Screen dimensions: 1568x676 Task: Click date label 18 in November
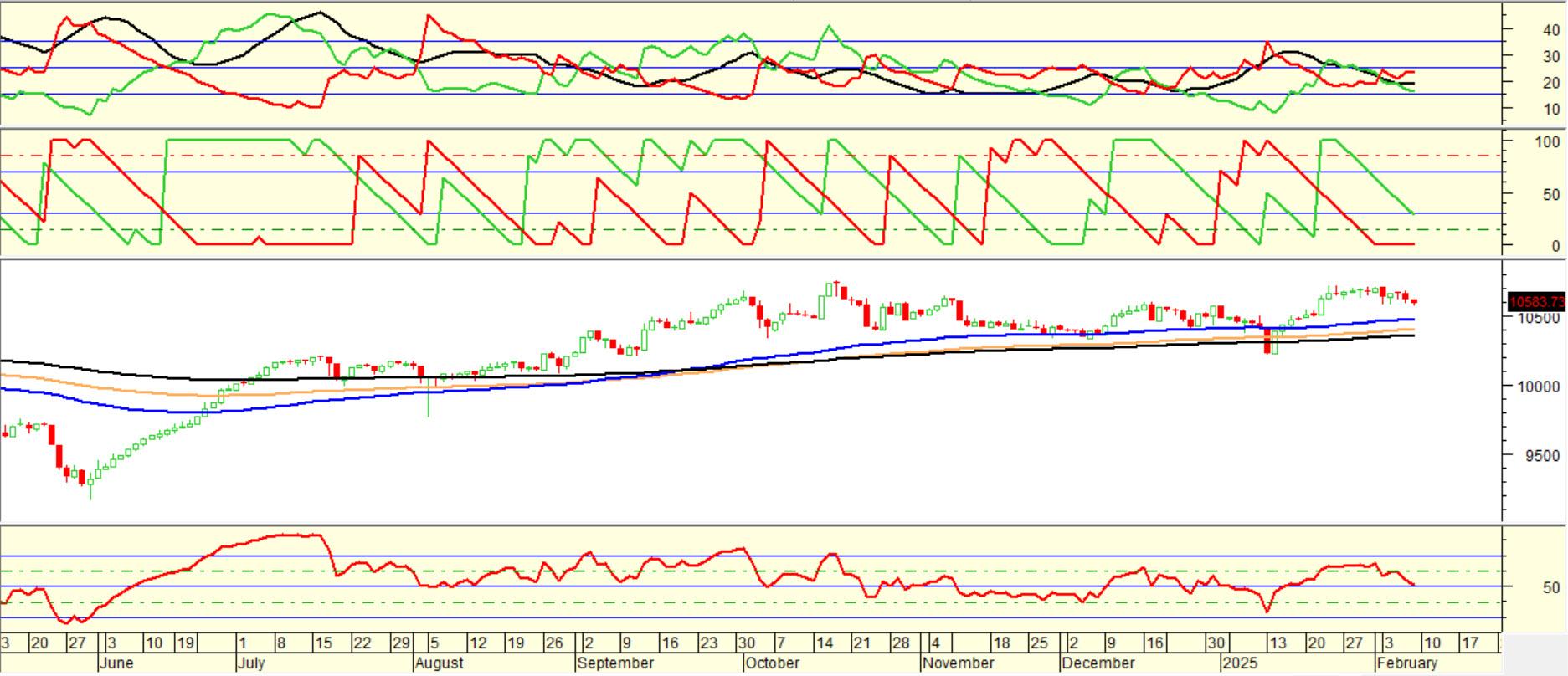[x=1000, y=643]
